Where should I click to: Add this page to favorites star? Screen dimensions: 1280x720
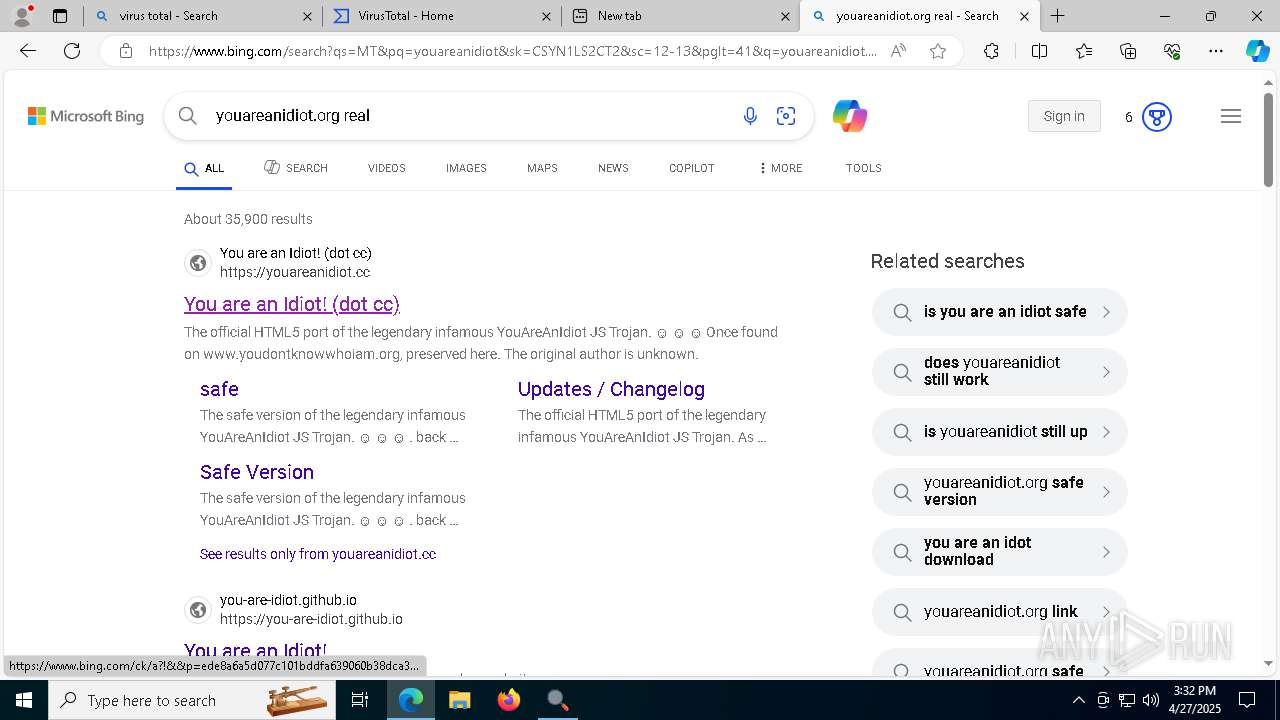pyautogui.click(x=938, y=51)
